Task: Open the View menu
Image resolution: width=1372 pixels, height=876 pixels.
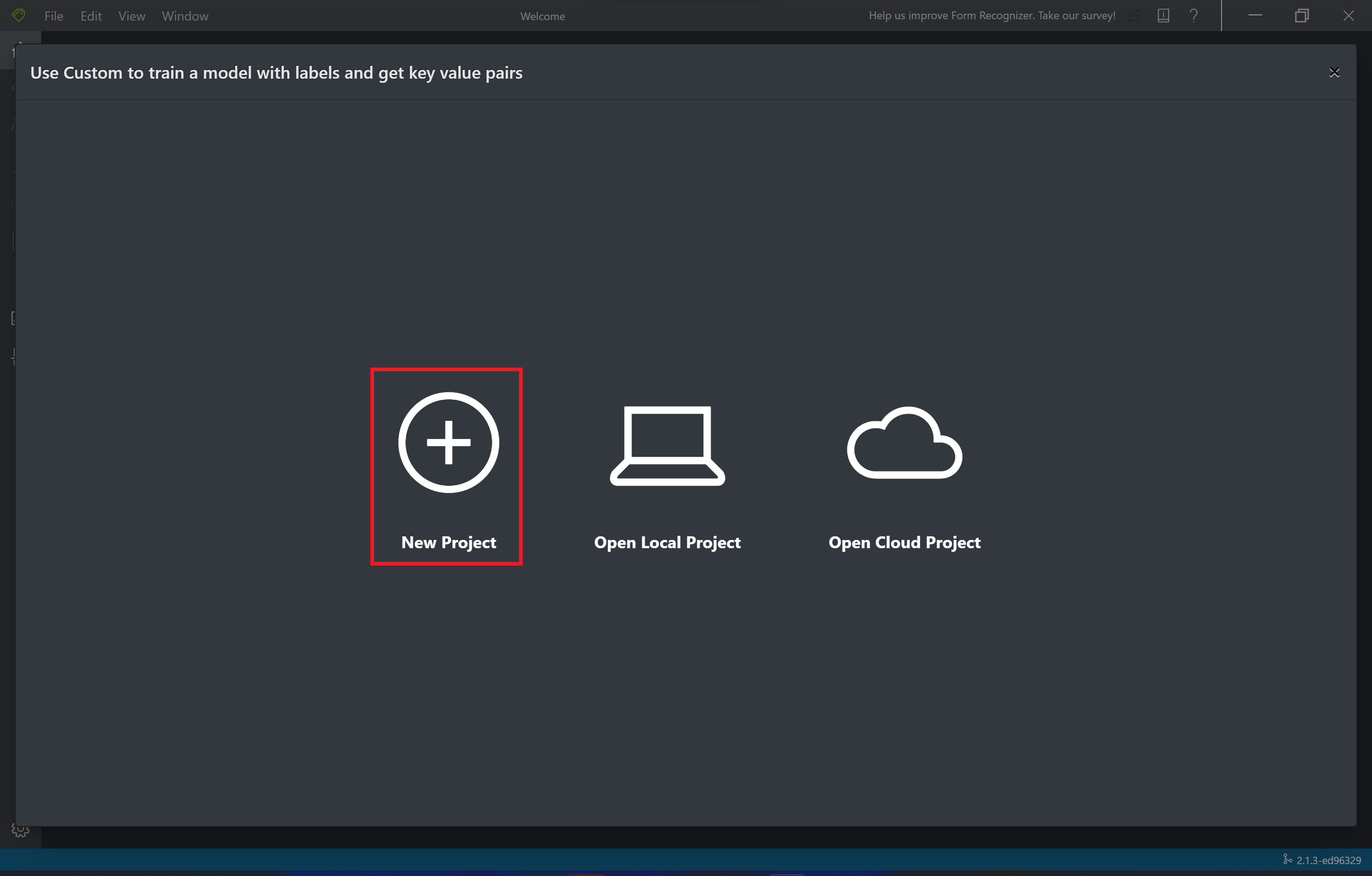Action: (132, 16)
